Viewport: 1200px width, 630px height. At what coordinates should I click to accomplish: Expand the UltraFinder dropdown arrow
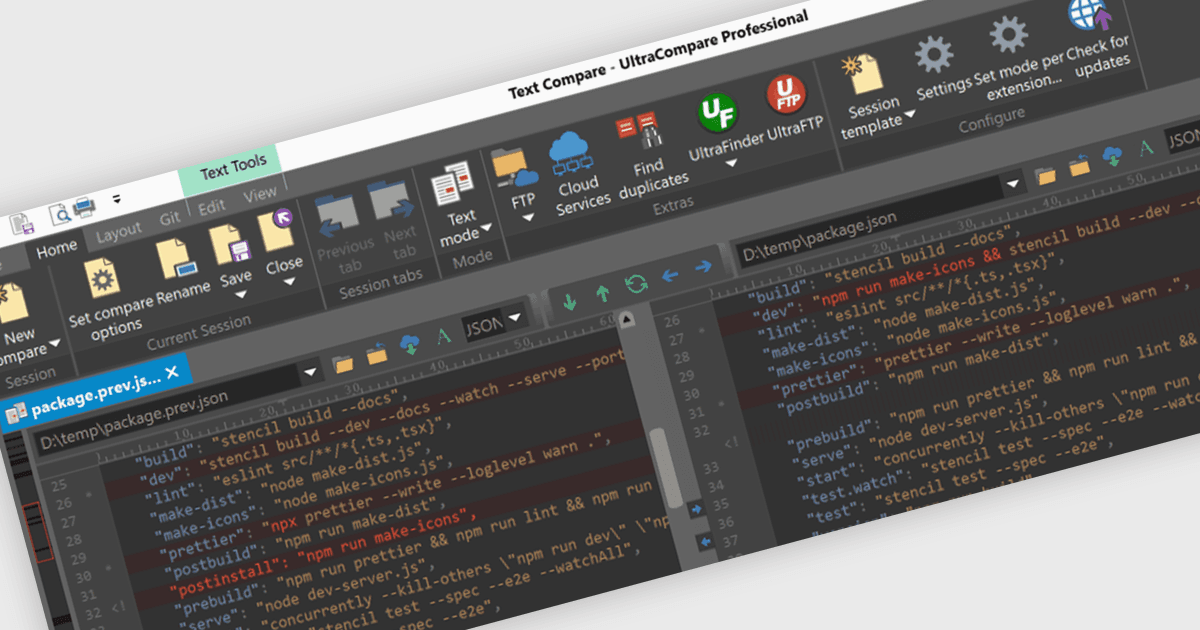[730, 163]
